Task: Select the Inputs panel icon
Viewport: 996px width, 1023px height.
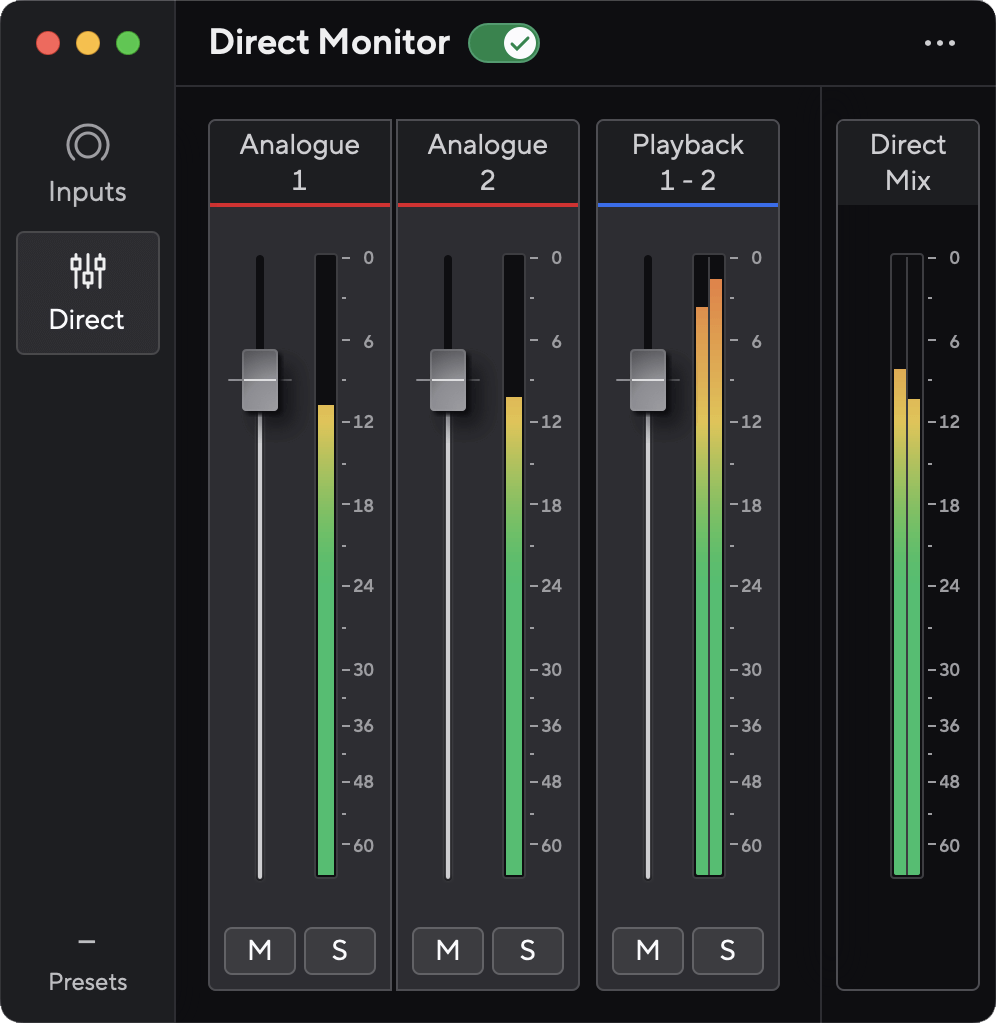Action: (87, 143)
